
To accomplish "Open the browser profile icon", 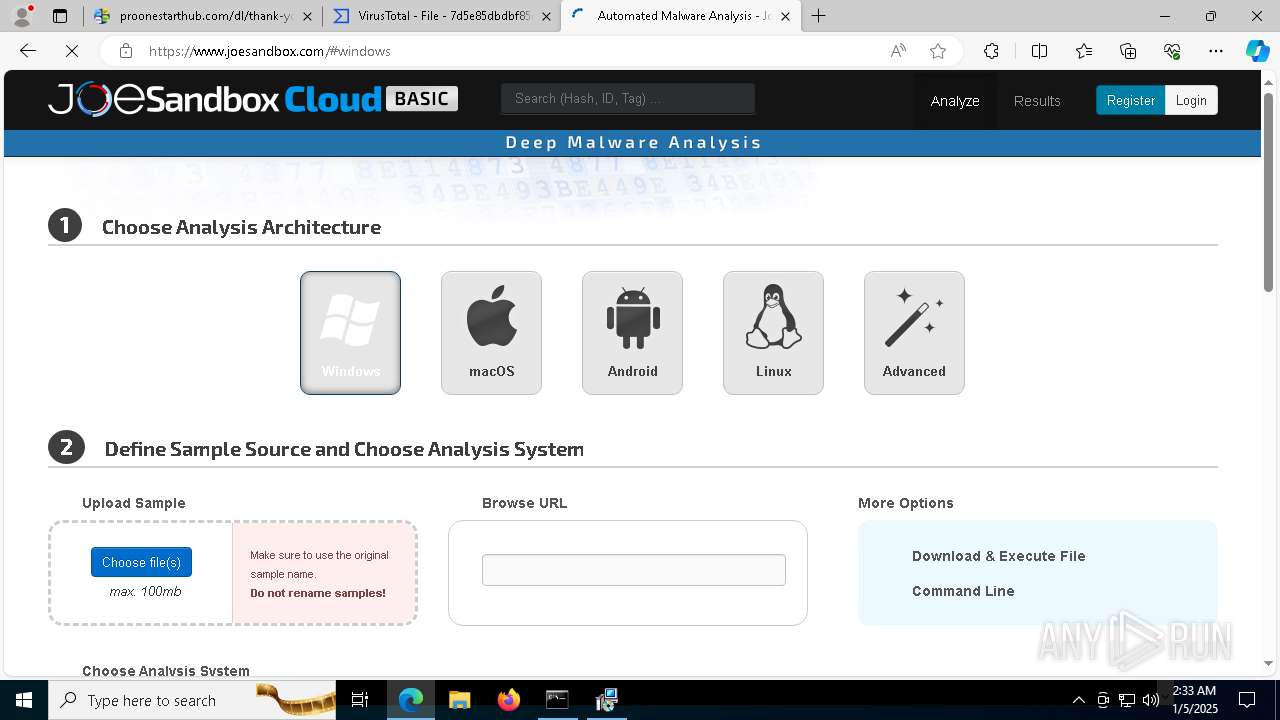I will coord(22,16).
